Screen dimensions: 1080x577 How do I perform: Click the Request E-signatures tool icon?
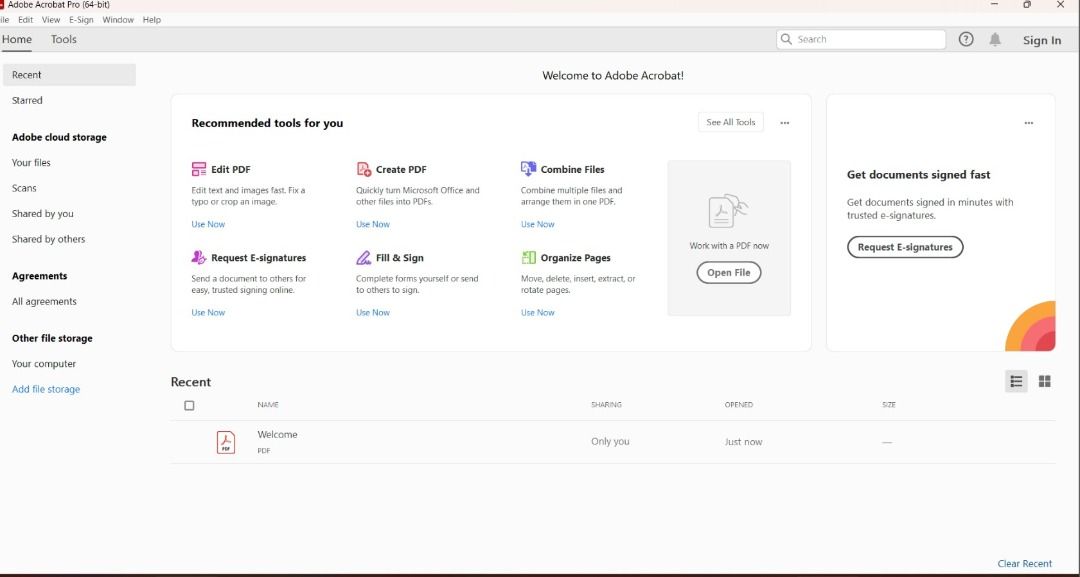point(199,258)
